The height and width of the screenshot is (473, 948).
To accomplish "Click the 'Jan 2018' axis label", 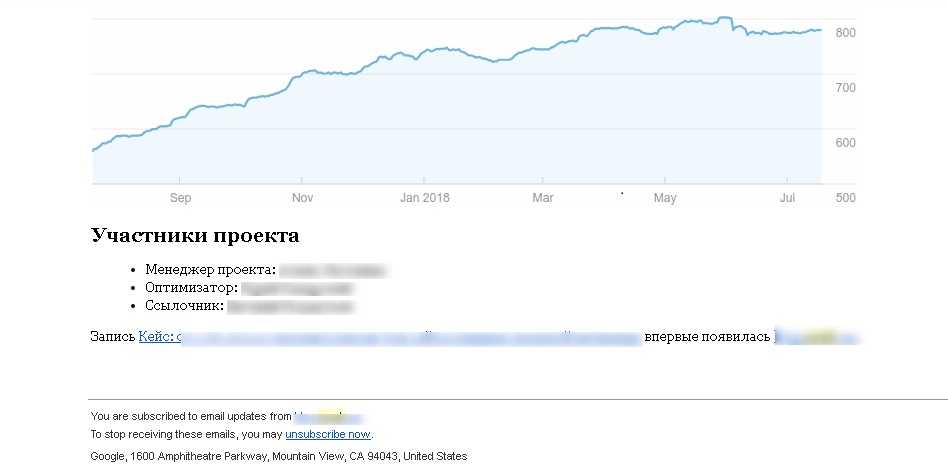I will pos(424,198).
